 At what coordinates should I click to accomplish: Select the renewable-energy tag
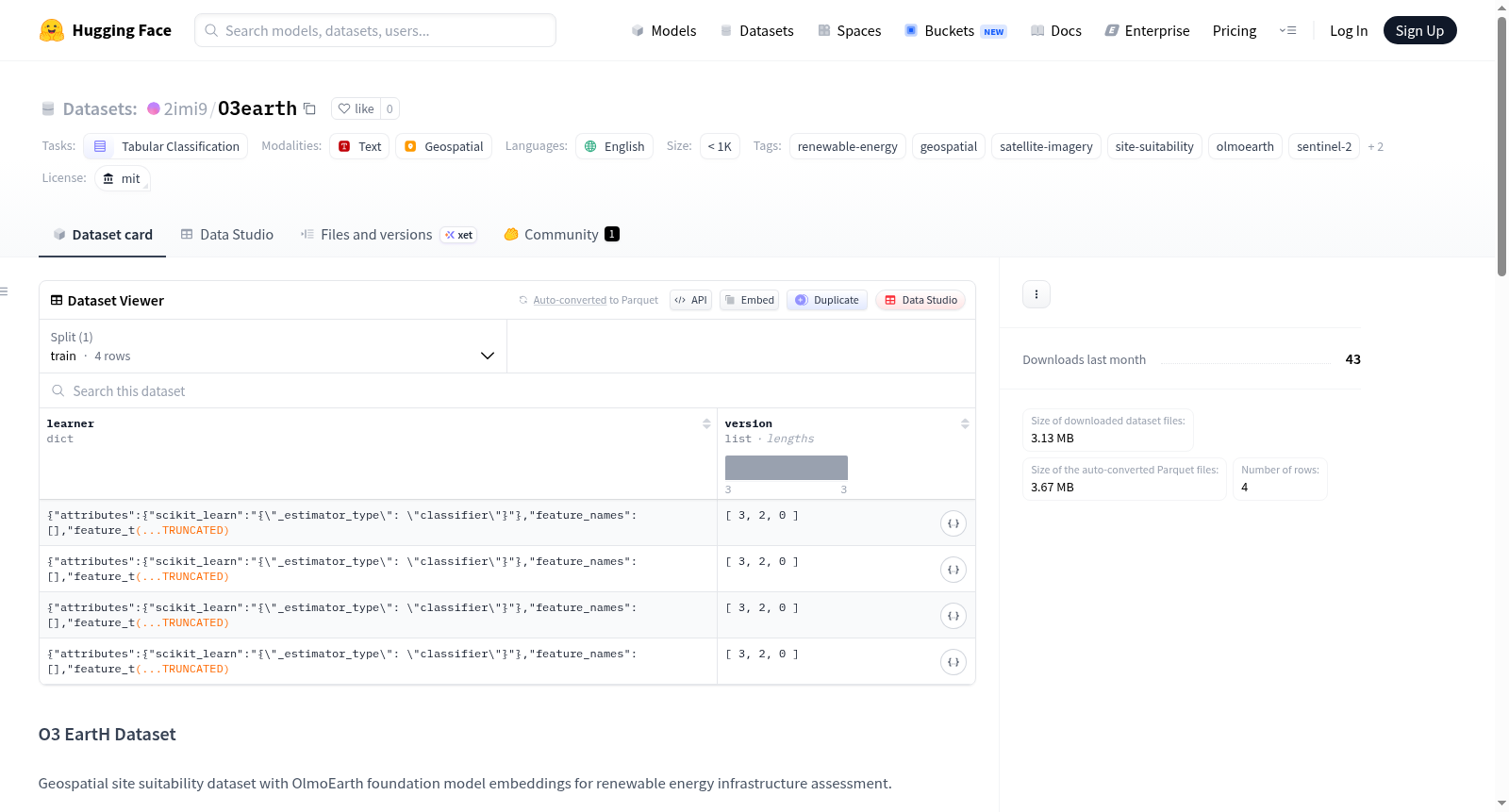pyautogui.click(x=848, y=146)
